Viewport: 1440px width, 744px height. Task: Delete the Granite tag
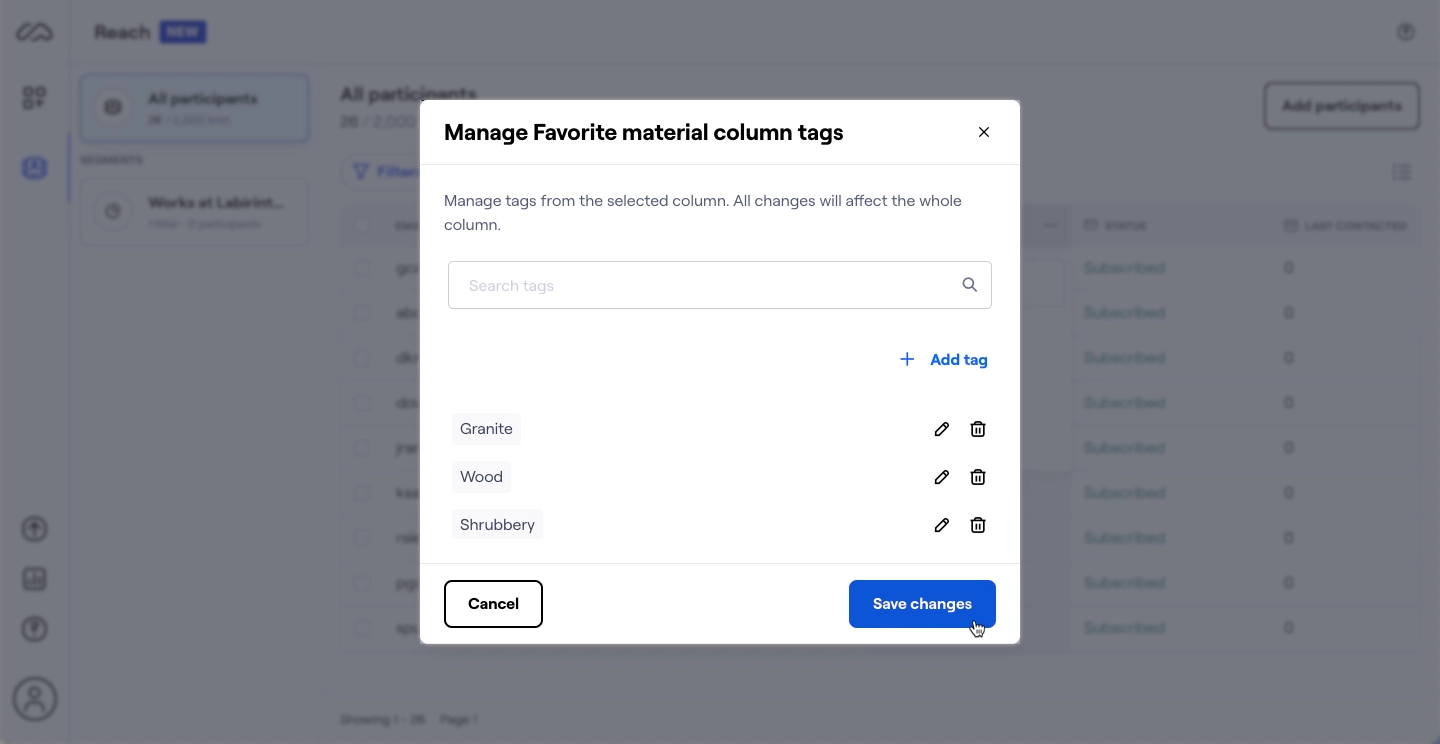pos(978,429)
